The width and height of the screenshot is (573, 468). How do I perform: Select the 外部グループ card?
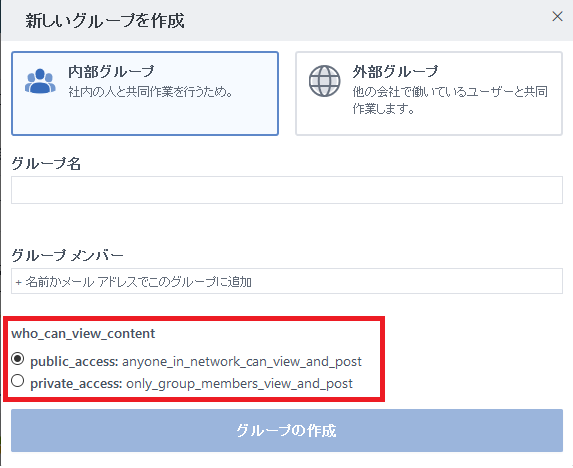[429, 94]
